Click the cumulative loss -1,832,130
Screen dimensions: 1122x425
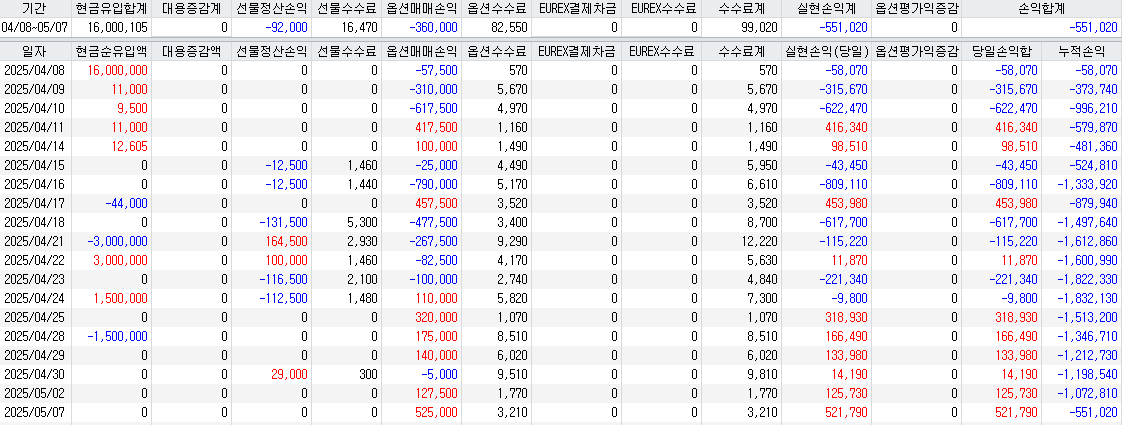(x=1089, y=298)
